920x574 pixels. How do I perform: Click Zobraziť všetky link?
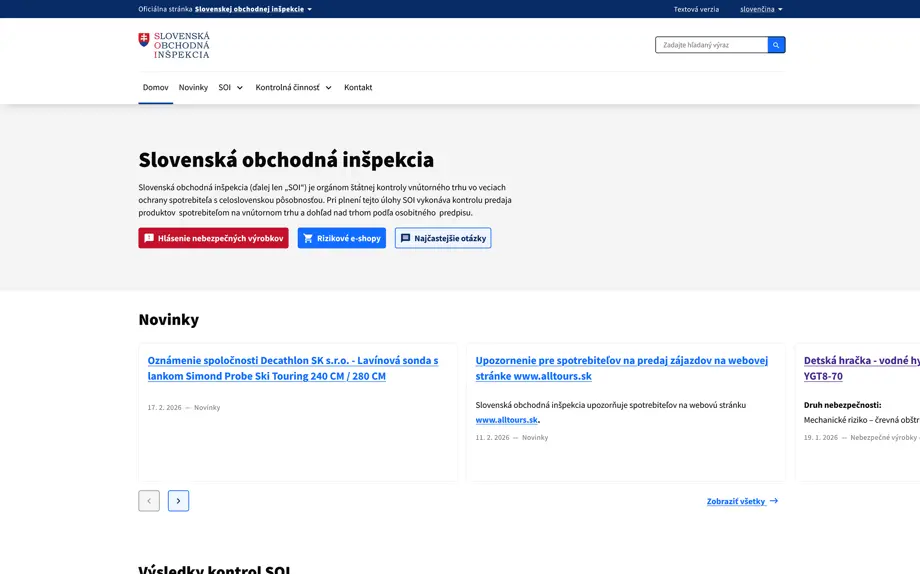coord(736,501)
